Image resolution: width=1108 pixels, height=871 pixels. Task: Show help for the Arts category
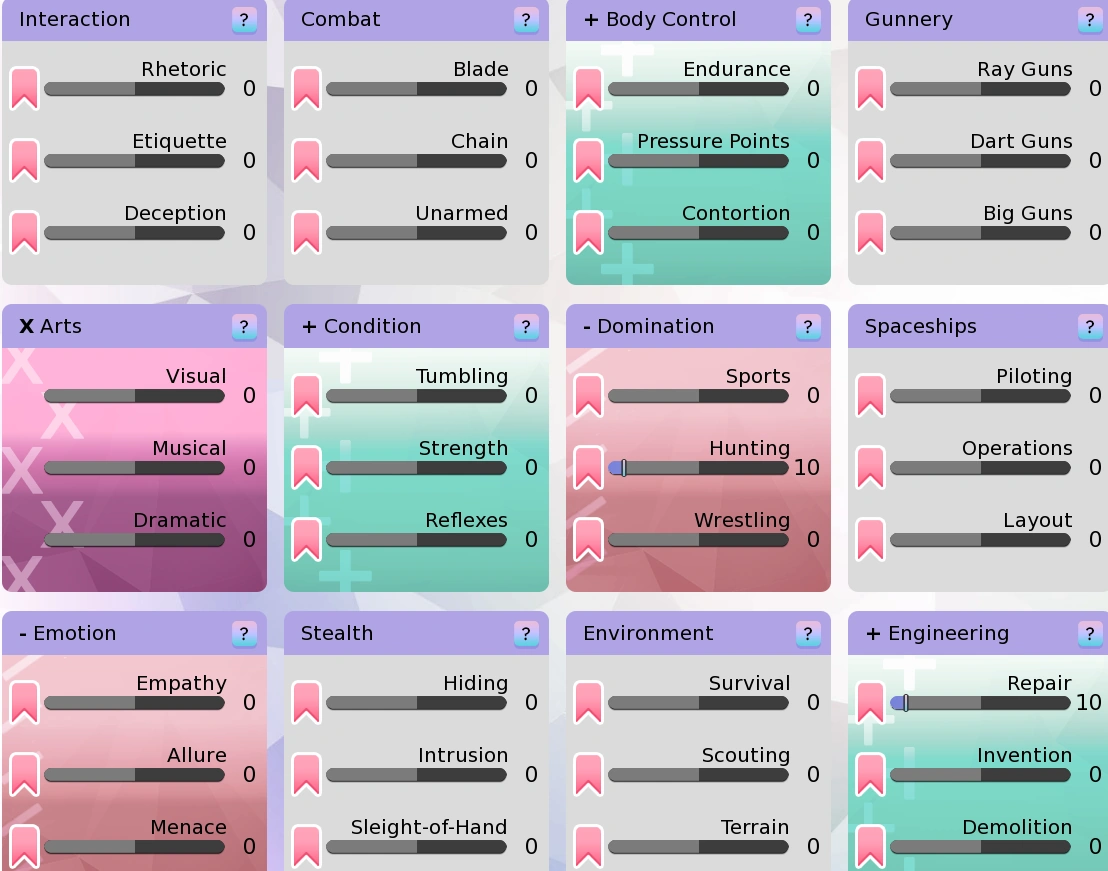pos(244,327)
